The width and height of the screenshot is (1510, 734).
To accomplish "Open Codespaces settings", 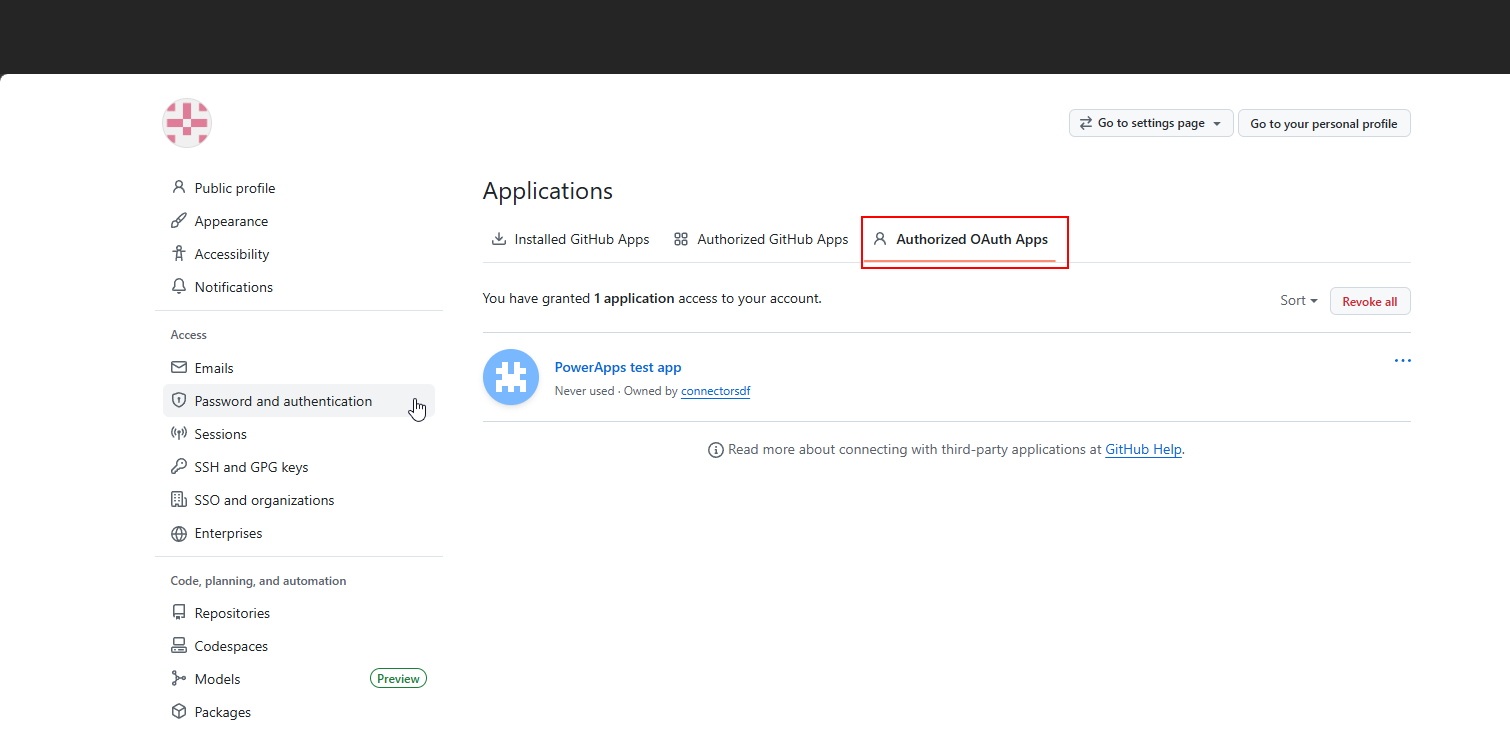I will 299,646.
